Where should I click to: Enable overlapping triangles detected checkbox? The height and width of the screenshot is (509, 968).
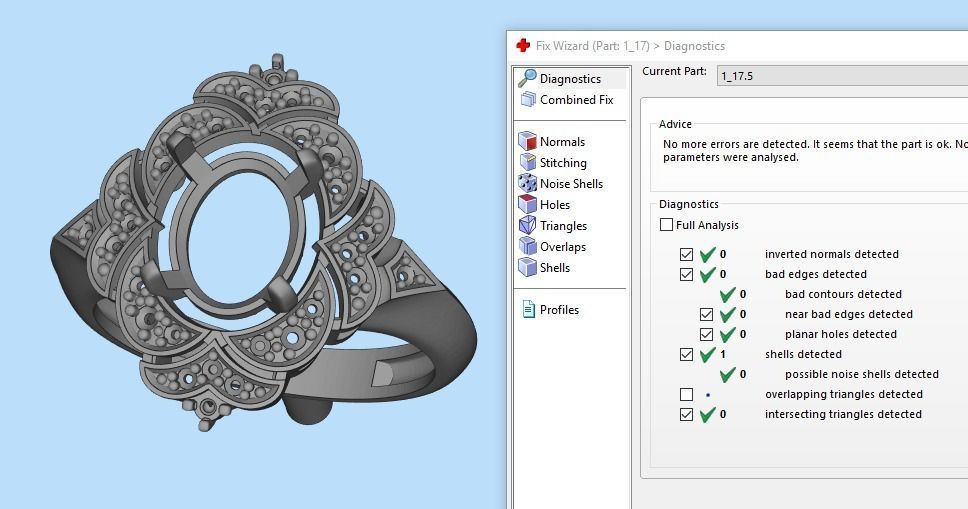pos(686,394)
